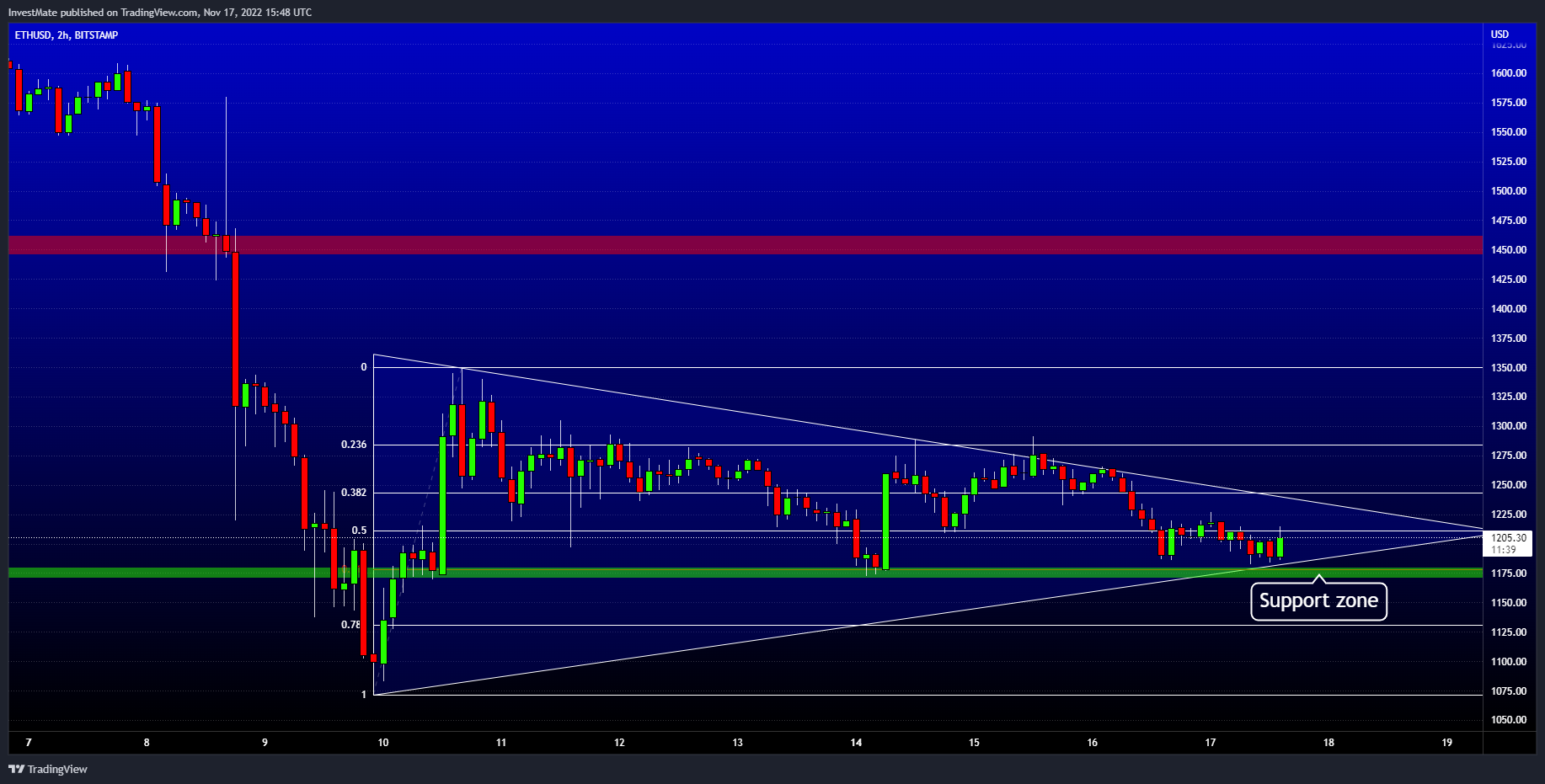Click the 1075.00 price axis label
The width and height of the screenshot is (1545, 784).
pos(1508,691)
